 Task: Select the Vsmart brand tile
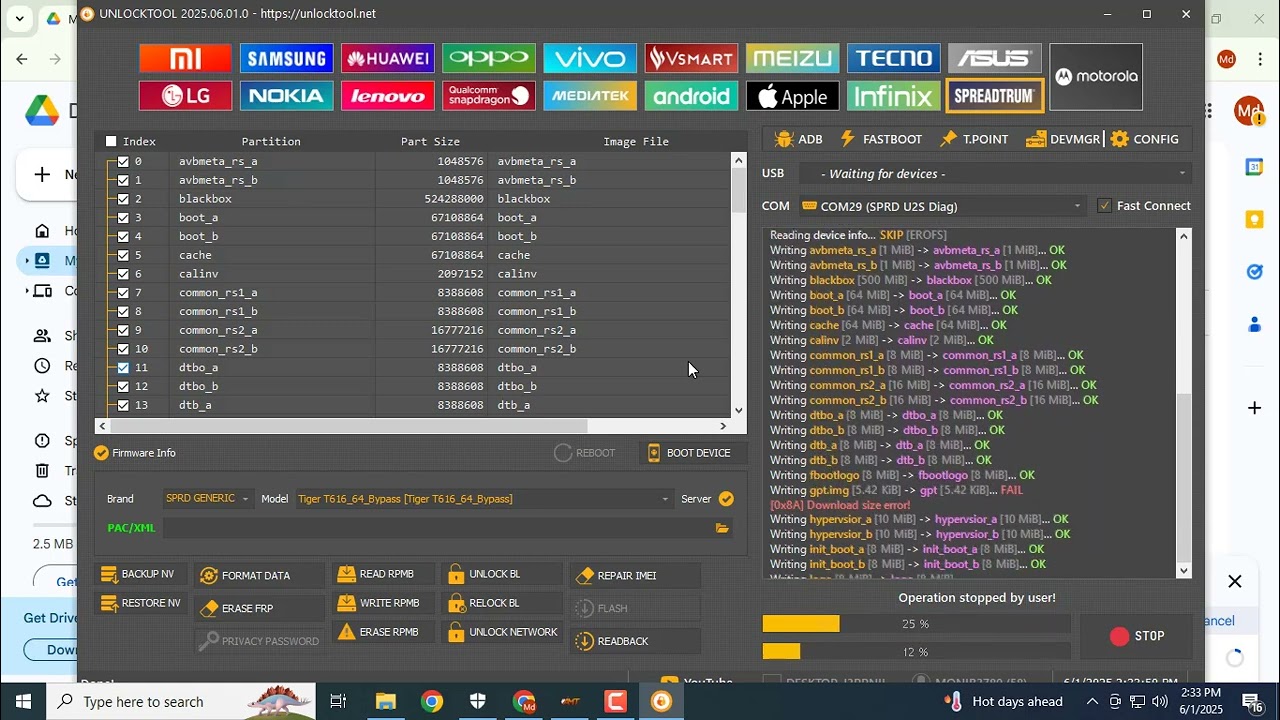coord(691,58)
